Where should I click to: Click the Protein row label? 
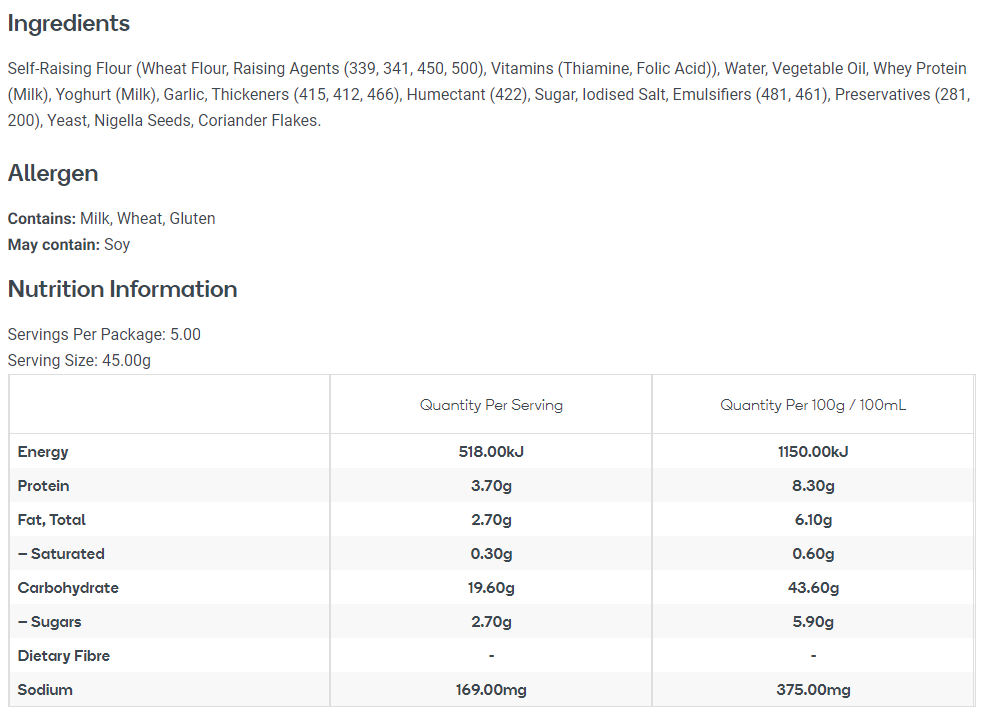tap(44, 486)
